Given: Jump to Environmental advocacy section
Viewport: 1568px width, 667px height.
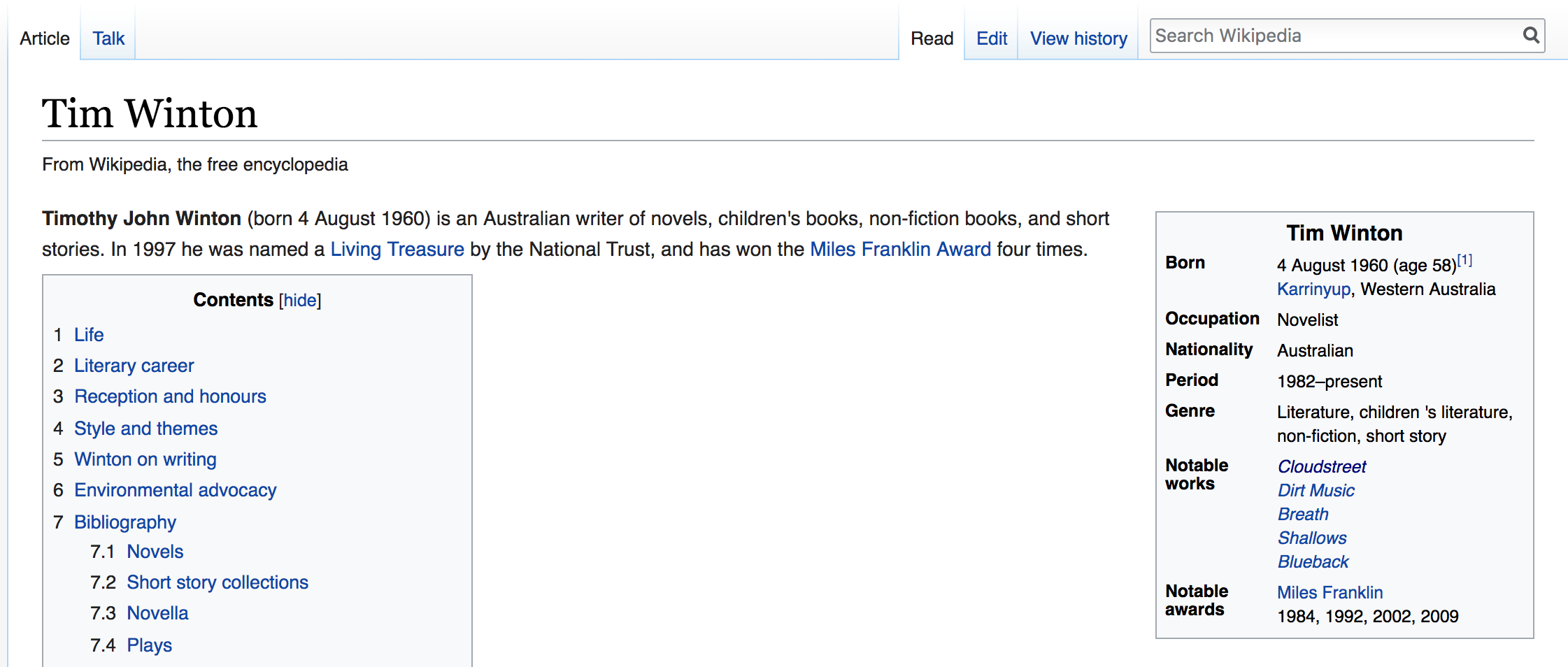Looking at the screenshot, I should tap(175, 490).
